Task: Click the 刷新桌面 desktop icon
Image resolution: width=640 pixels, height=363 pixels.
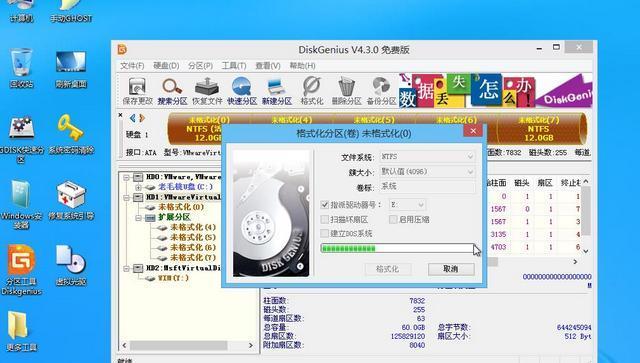Action: pos(71,68)
